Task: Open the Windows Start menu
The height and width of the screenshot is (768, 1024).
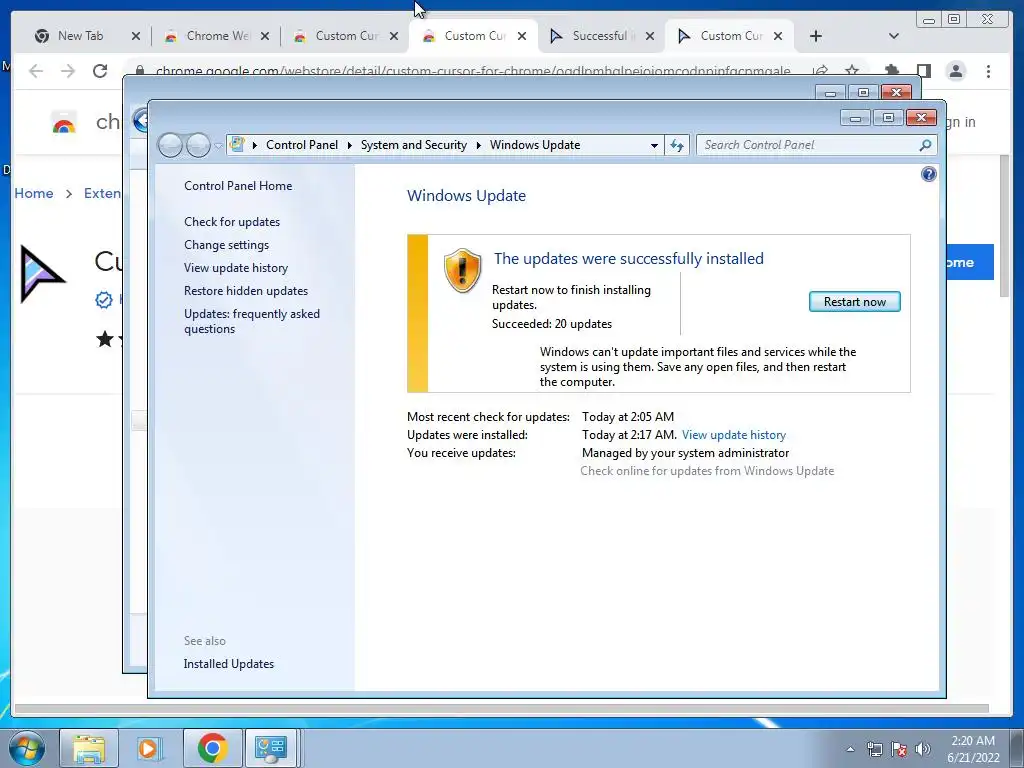Action: [x=26, y=748]
